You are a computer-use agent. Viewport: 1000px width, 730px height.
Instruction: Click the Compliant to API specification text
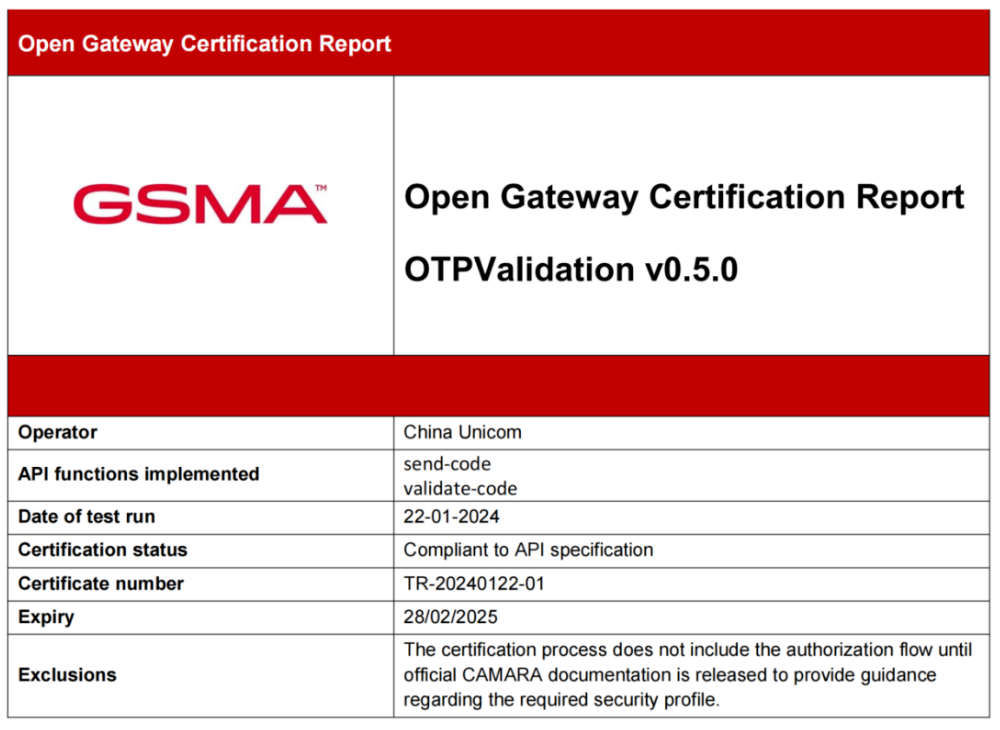528,550
